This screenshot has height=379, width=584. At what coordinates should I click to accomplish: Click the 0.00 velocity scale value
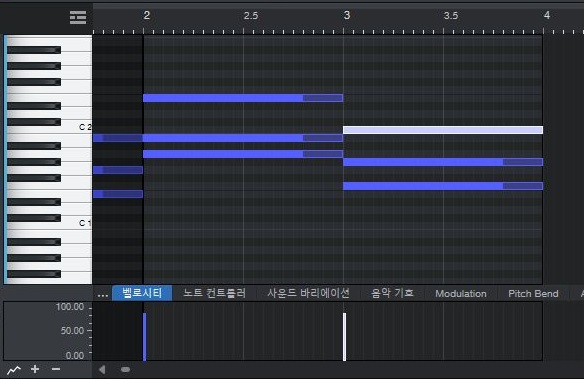[74, 356]
